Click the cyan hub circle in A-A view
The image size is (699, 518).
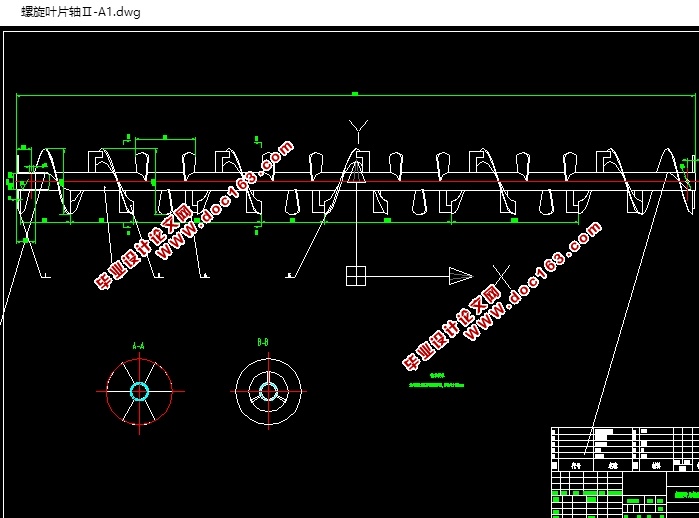pos(139,392)
